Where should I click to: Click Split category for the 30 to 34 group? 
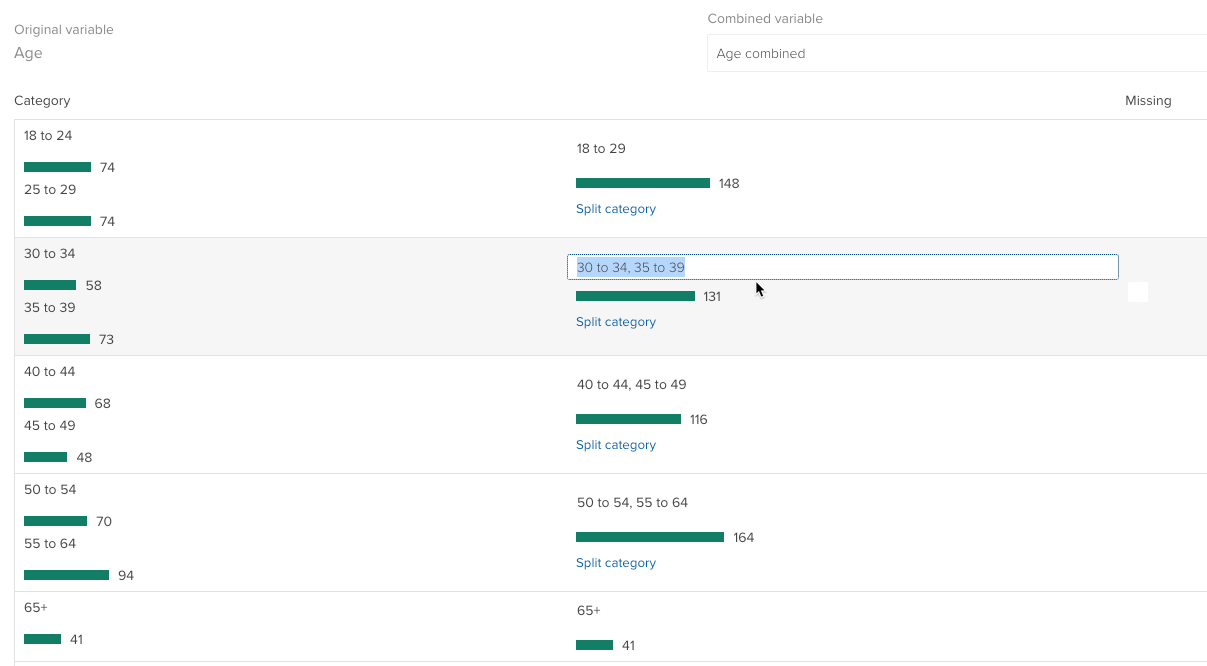pyautogui.click(x=615, y=321)
